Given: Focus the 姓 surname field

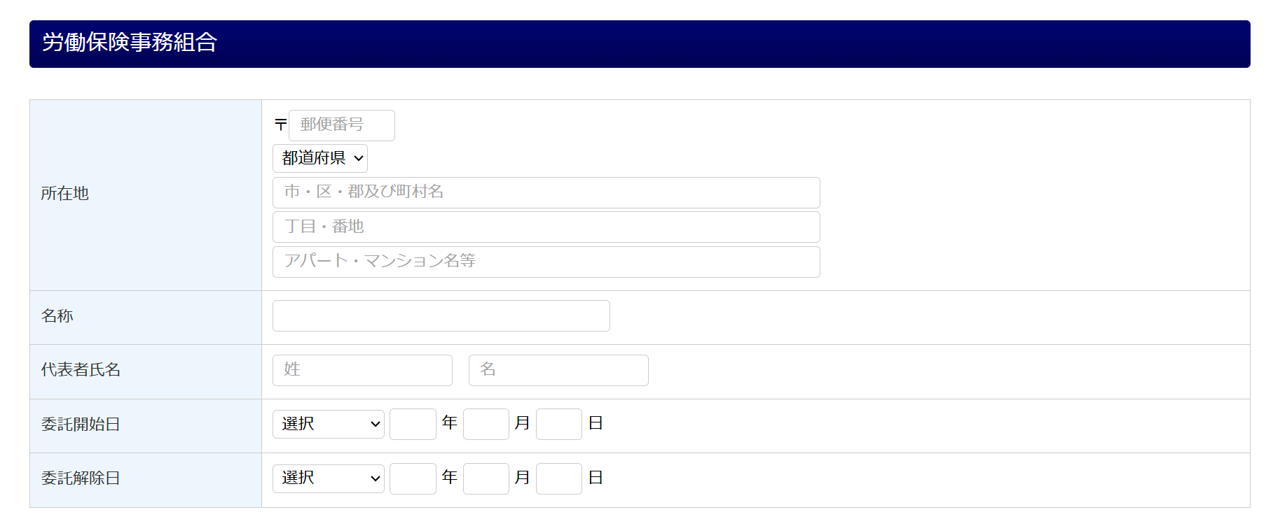Looking at the screenshot, I should 362,370.
